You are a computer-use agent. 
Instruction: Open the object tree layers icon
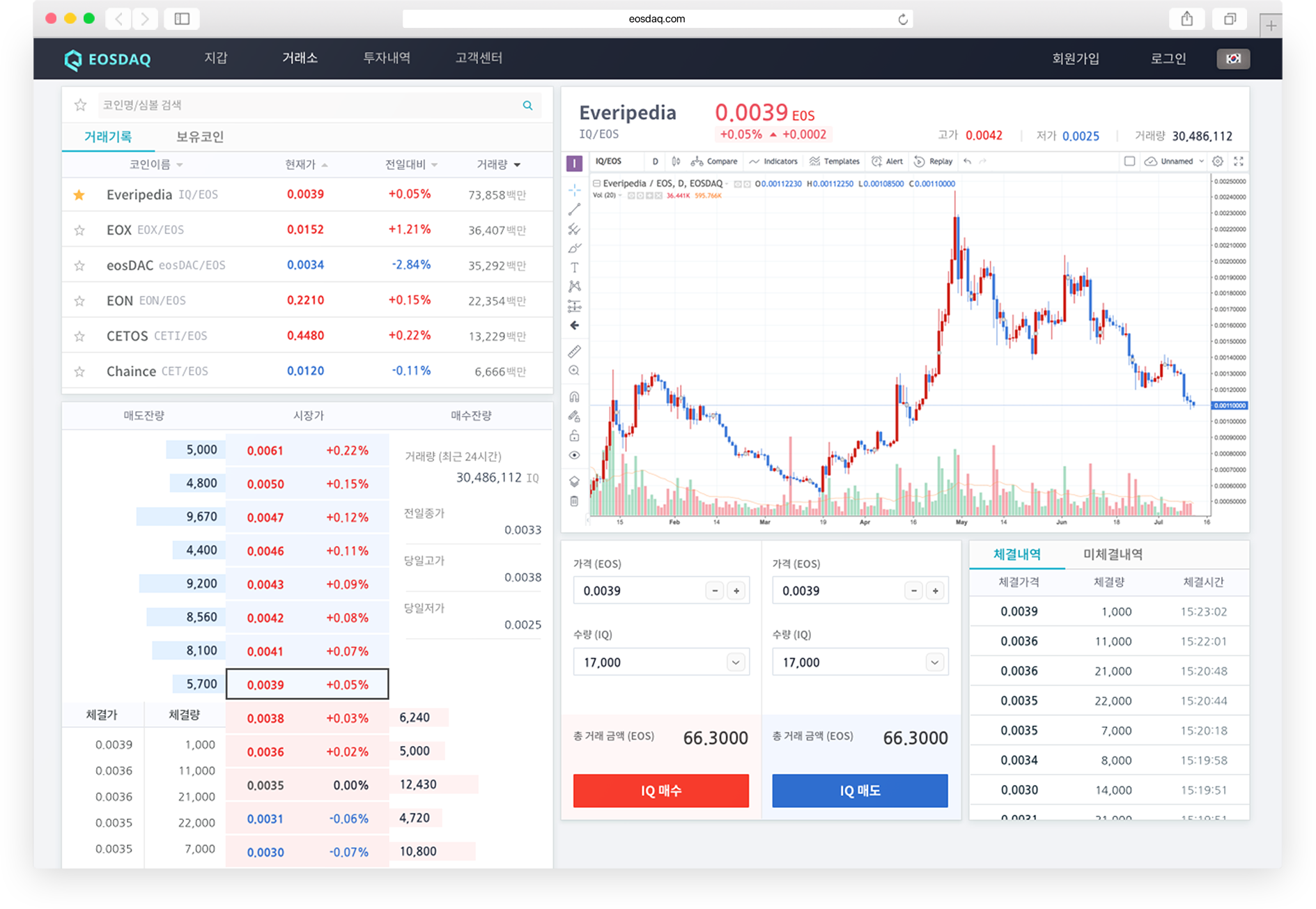574,481
